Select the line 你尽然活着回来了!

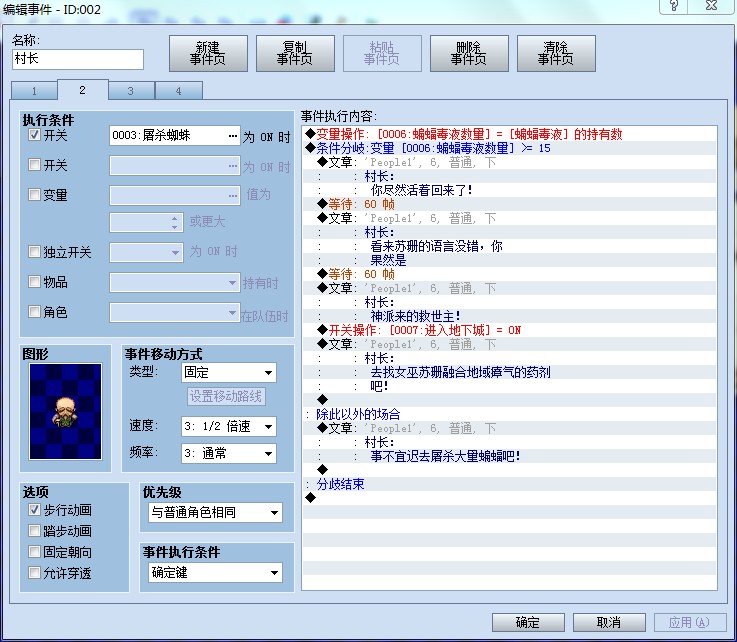510,190
